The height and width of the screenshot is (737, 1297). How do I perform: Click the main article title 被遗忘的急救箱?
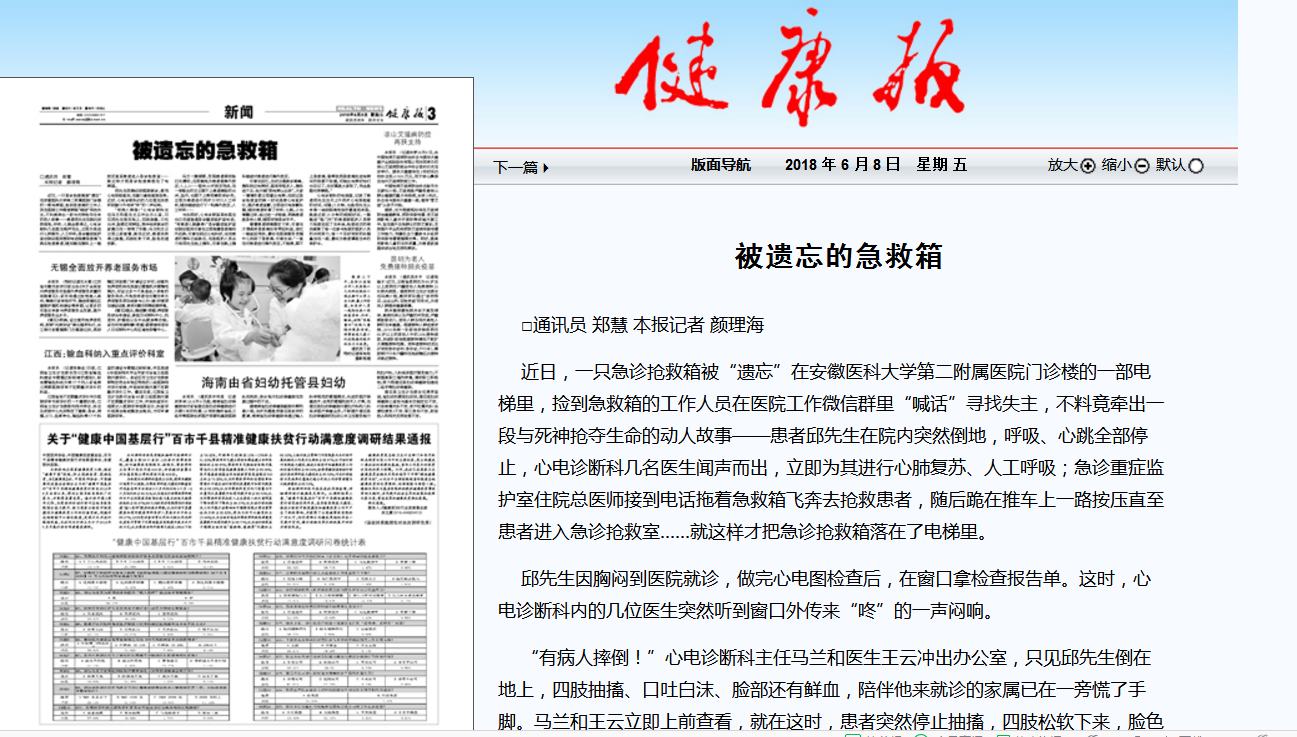(x=838, y=256)
